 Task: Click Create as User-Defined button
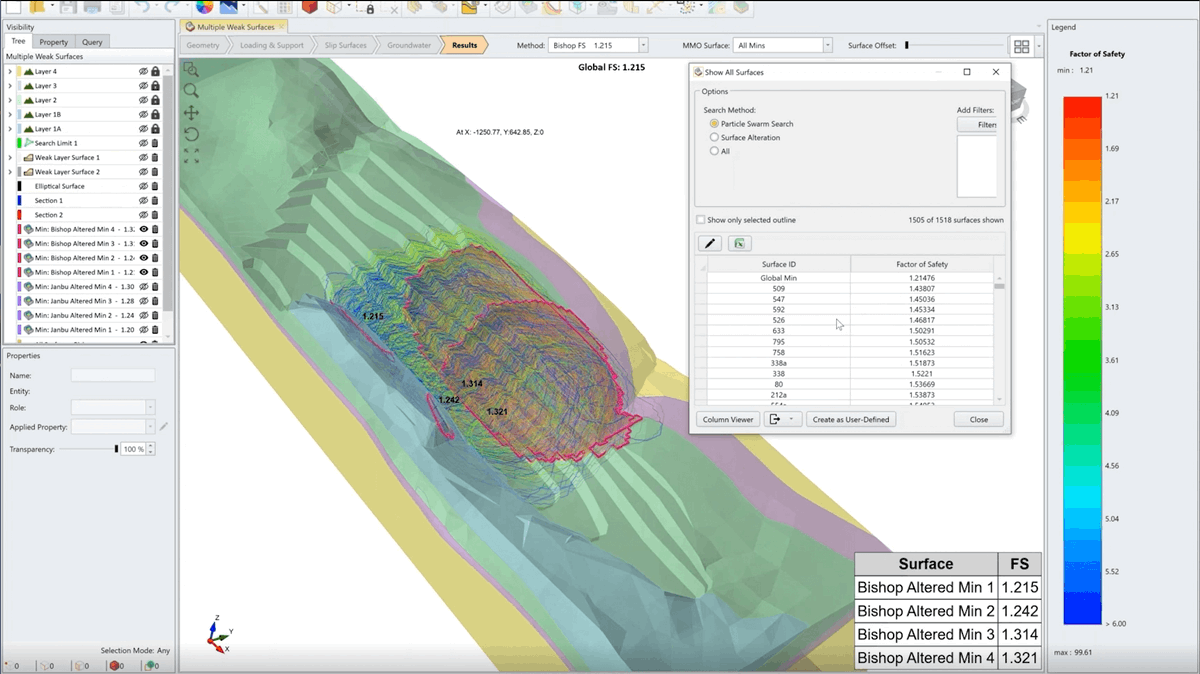pyautogui.click(x=851, y=419)
